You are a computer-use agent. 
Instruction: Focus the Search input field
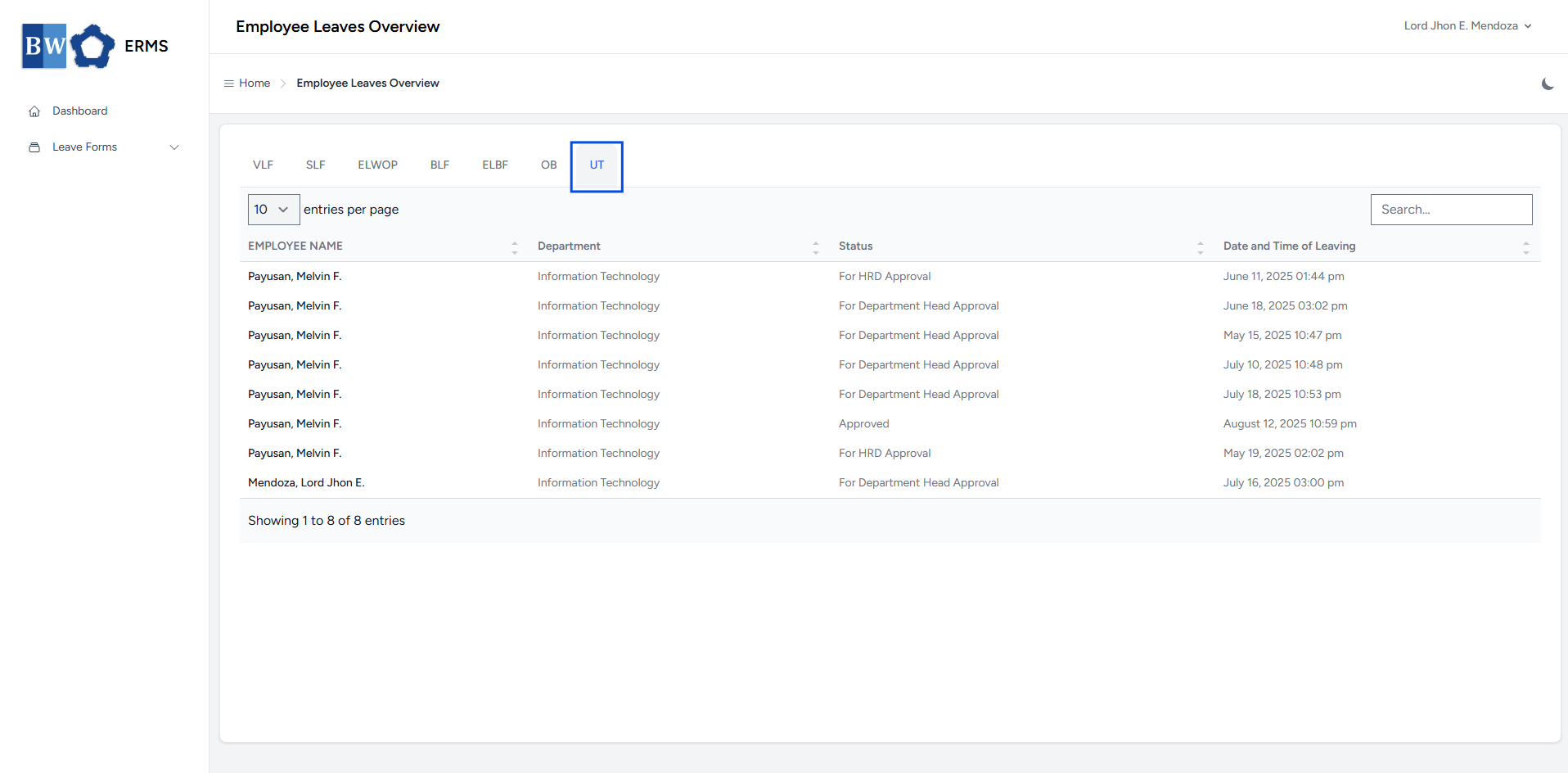point(1452,210)
